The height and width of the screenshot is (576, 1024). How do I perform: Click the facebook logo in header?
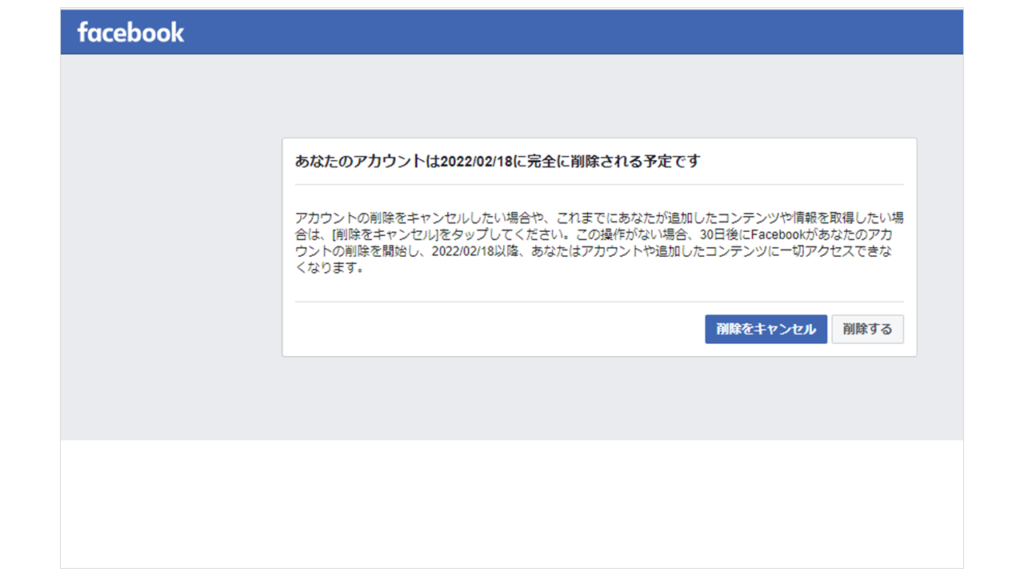131,33
